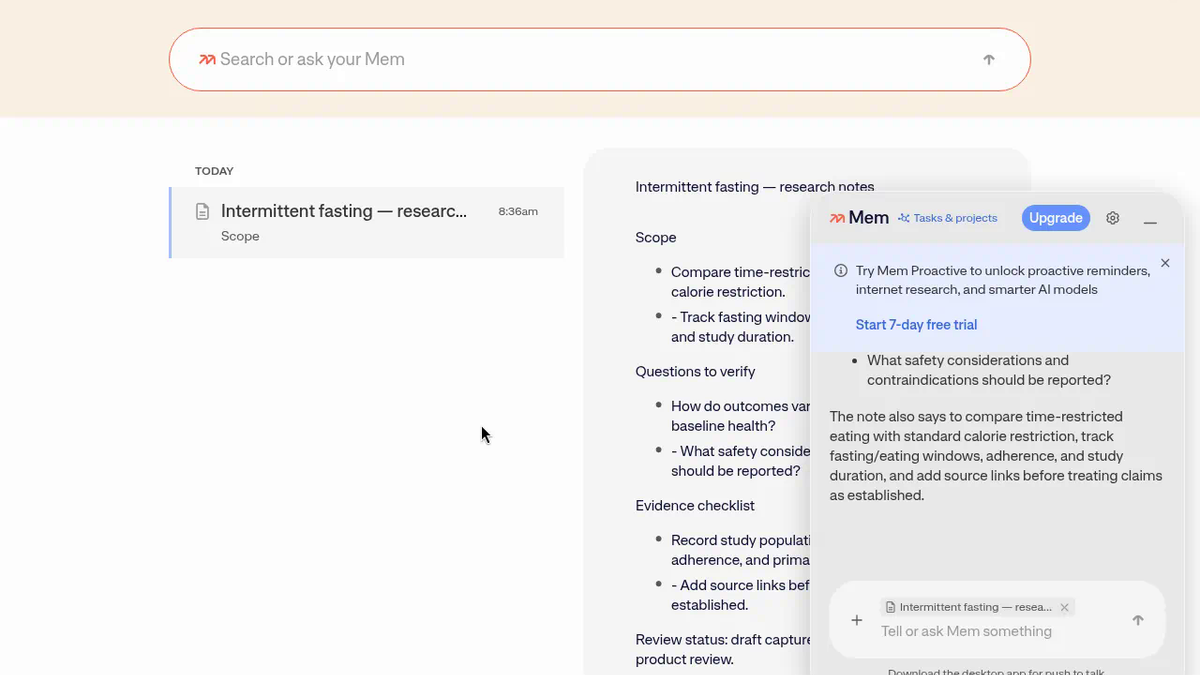Image resolution: width=1200 pixels, height=675 pixels.
Task: Submit search with the up-arrow icon
Action: pyautogui.click(x=989, y=59)
